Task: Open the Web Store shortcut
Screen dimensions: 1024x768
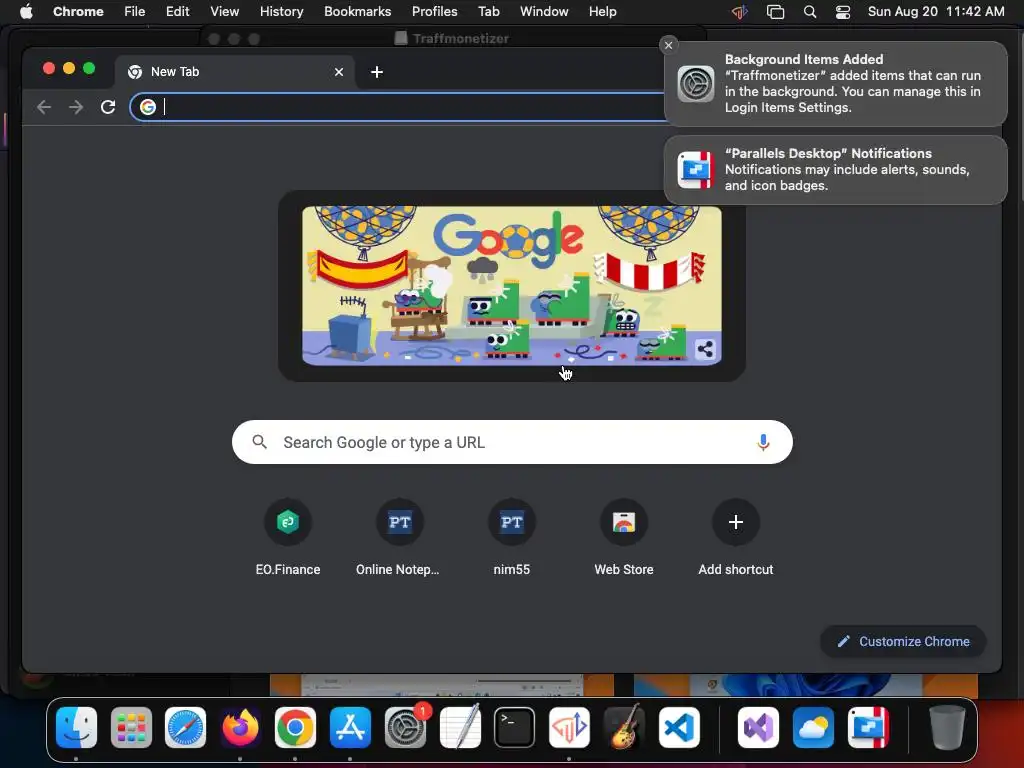Action: 624,538
